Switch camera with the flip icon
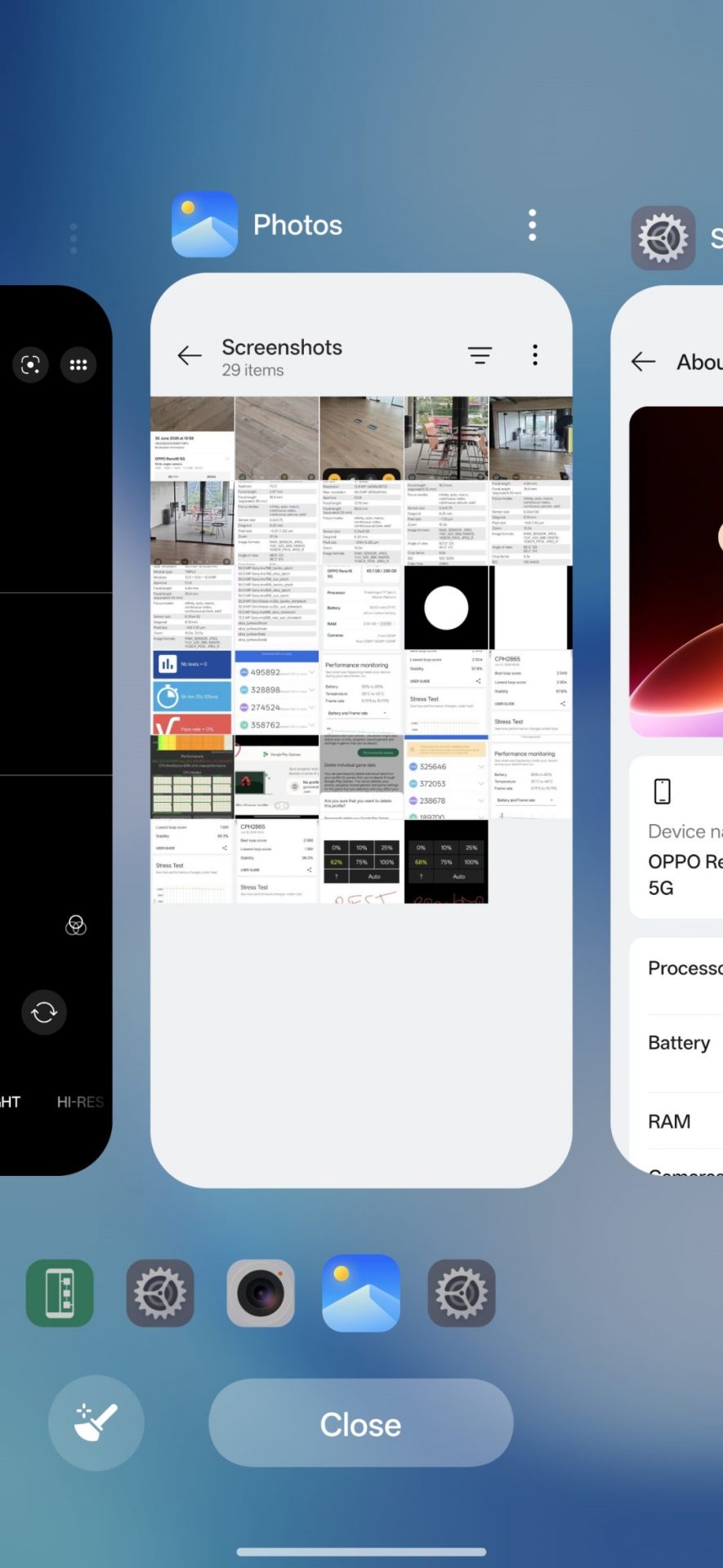 44,1012
